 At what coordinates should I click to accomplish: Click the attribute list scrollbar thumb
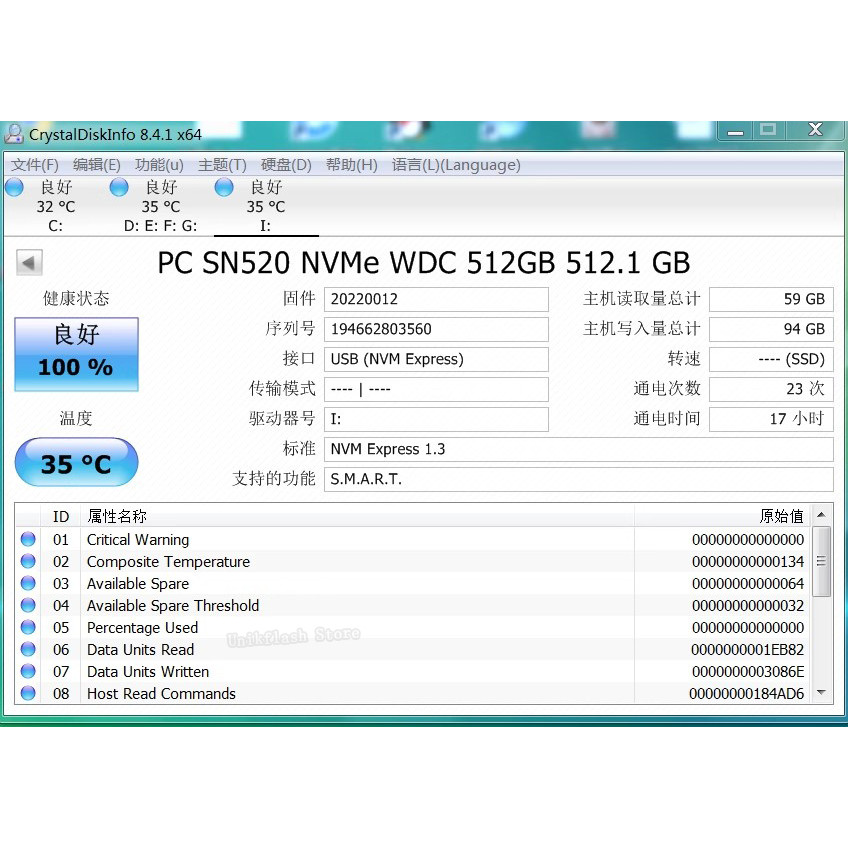pos(822,561)
